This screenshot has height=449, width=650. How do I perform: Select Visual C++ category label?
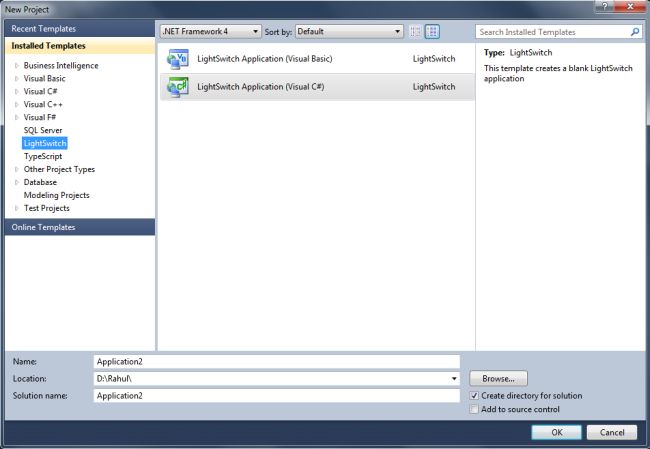tap(43, 104)
